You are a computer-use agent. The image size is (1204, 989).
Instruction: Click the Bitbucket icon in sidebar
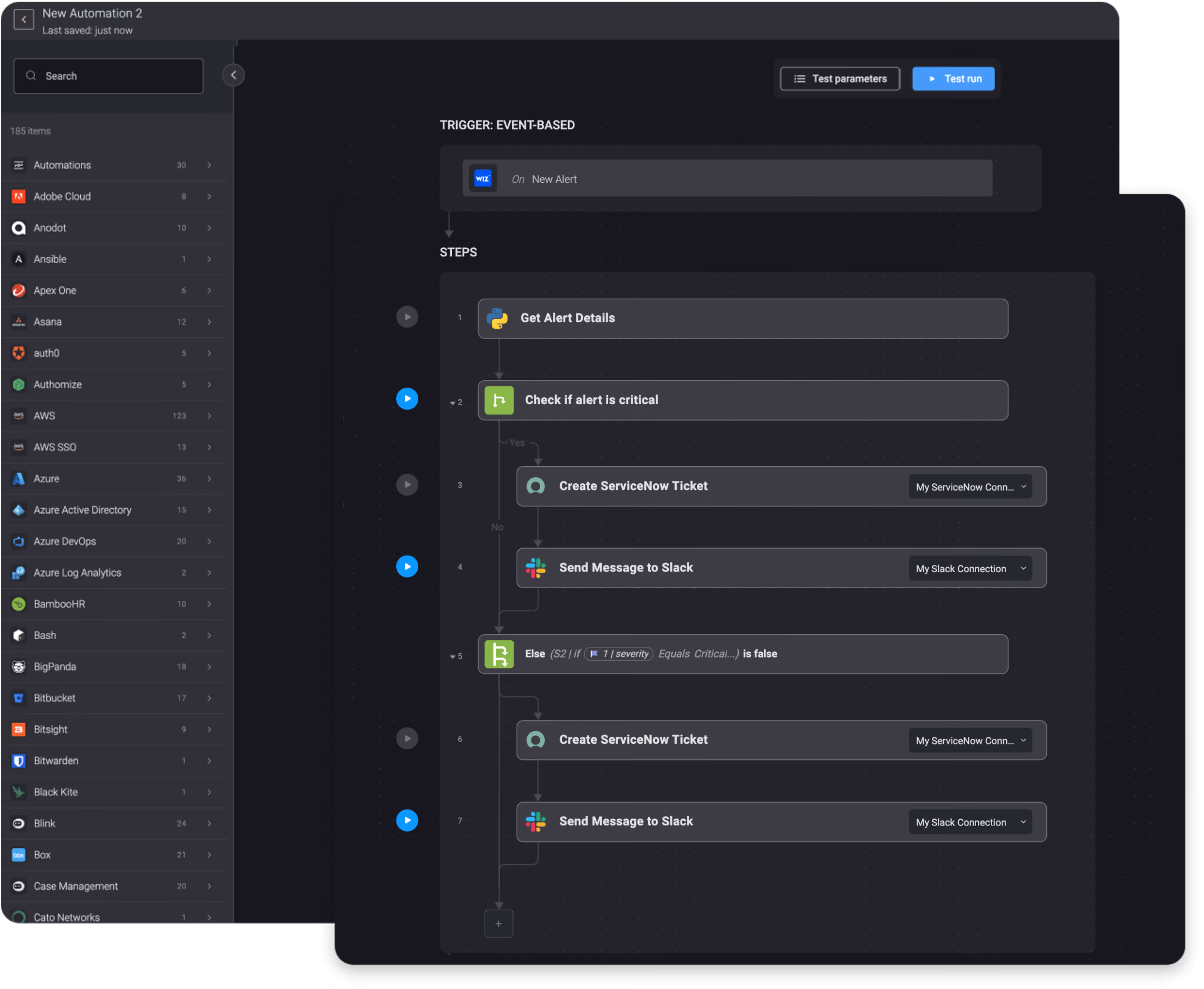pyautogui.click(x=19, y=699)
